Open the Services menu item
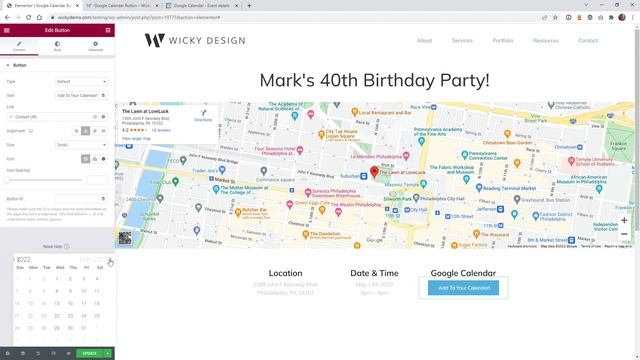The height and width of the screenshot is (360, 640). 462,40
